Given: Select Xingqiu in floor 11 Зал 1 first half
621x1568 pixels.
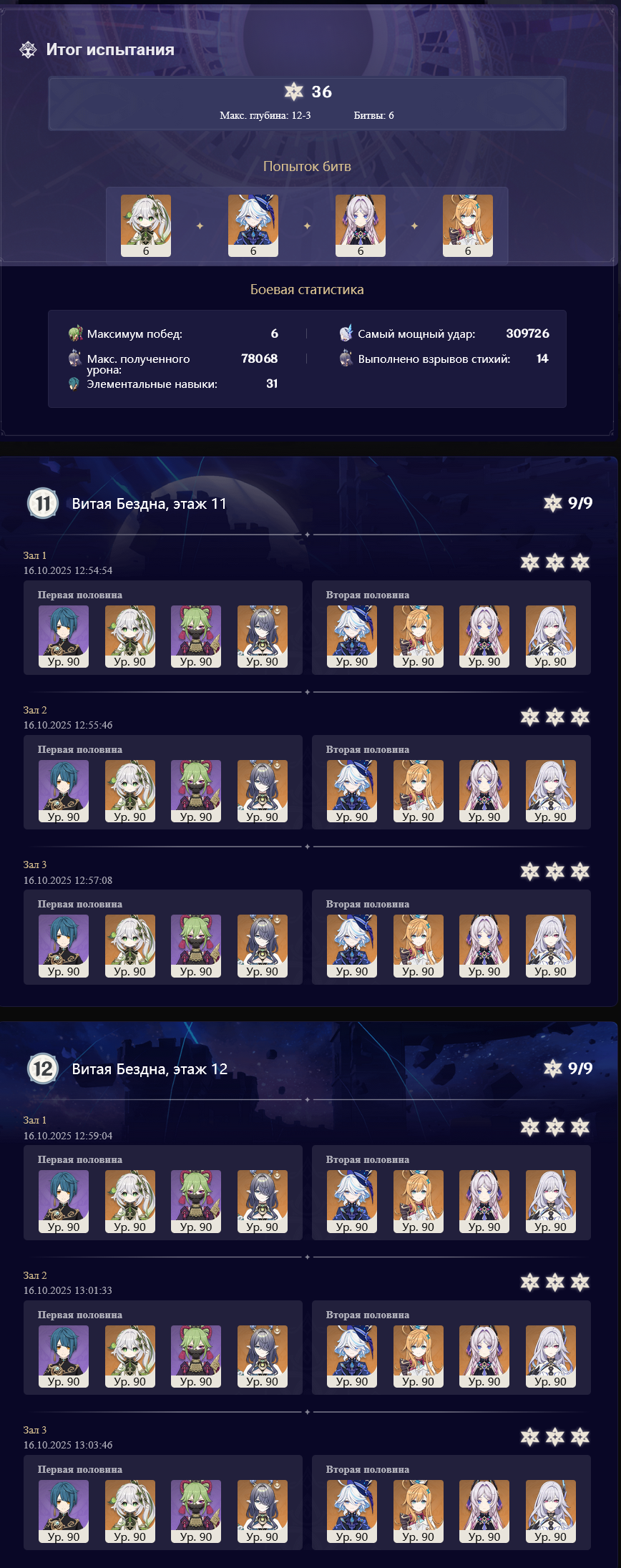Looking at the screenshot, I should [64, 637].
